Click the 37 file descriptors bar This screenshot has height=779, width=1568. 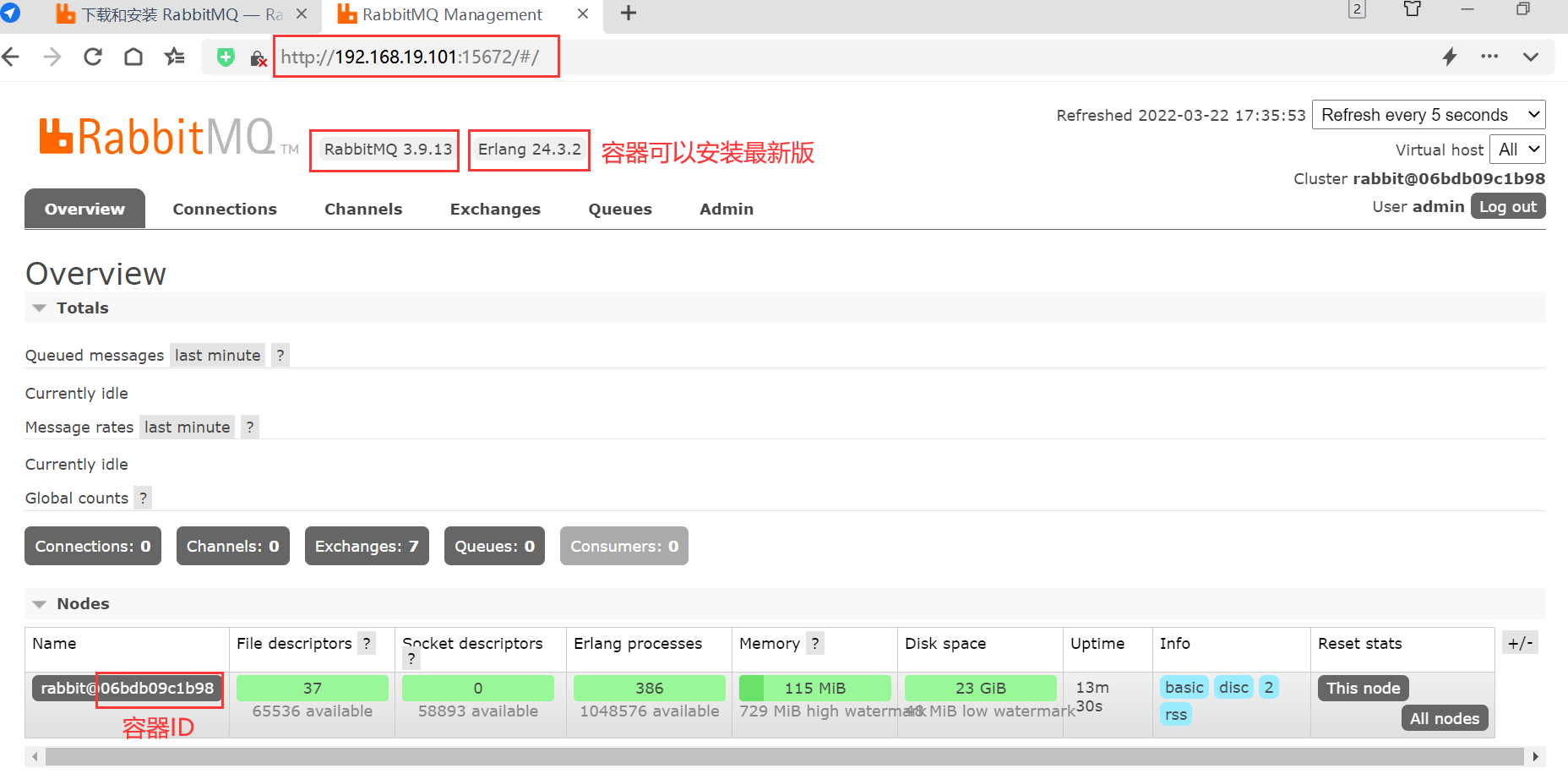pos(313,688)
